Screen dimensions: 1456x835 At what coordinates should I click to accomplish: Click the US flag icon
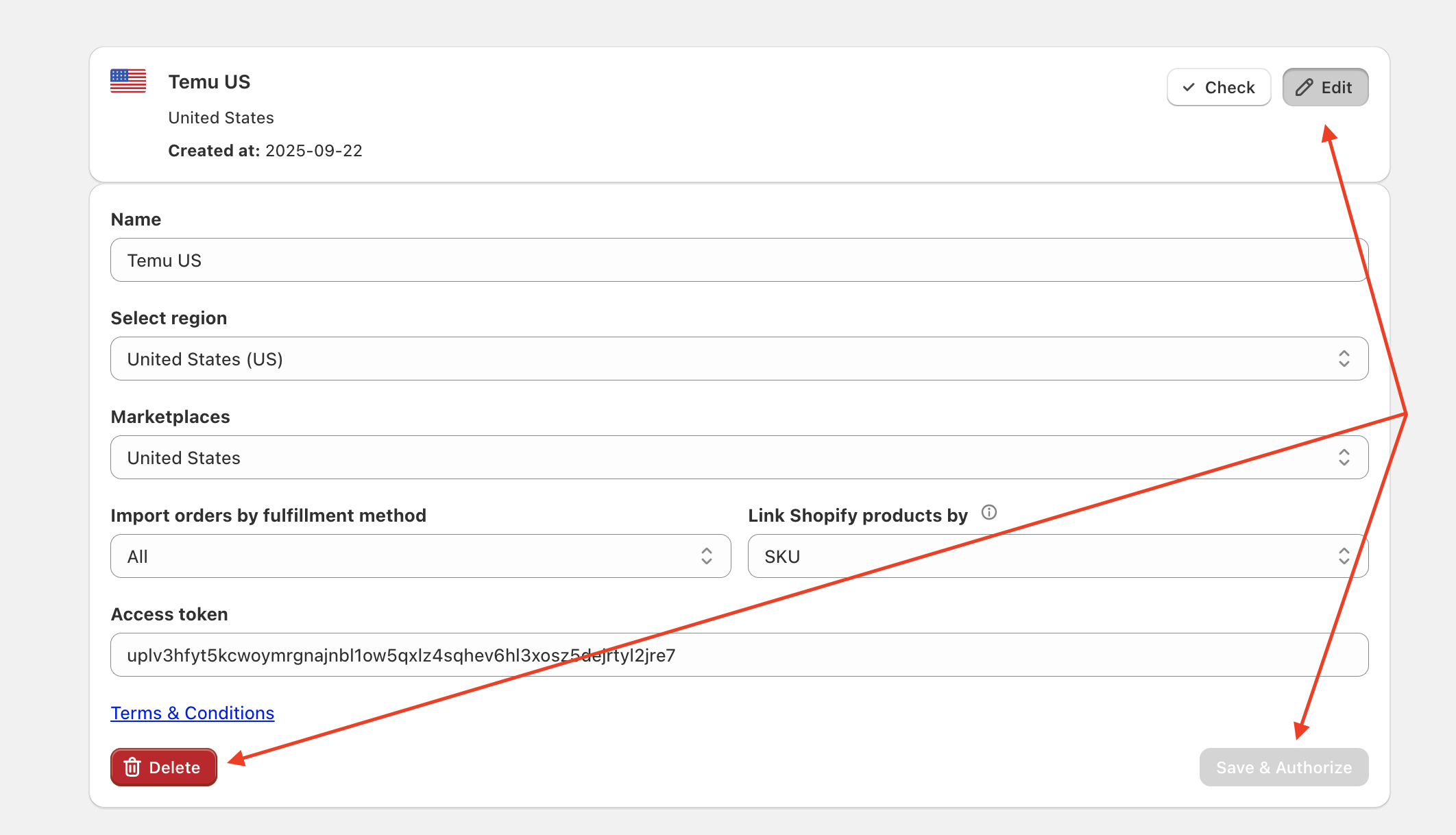point(128,81)
